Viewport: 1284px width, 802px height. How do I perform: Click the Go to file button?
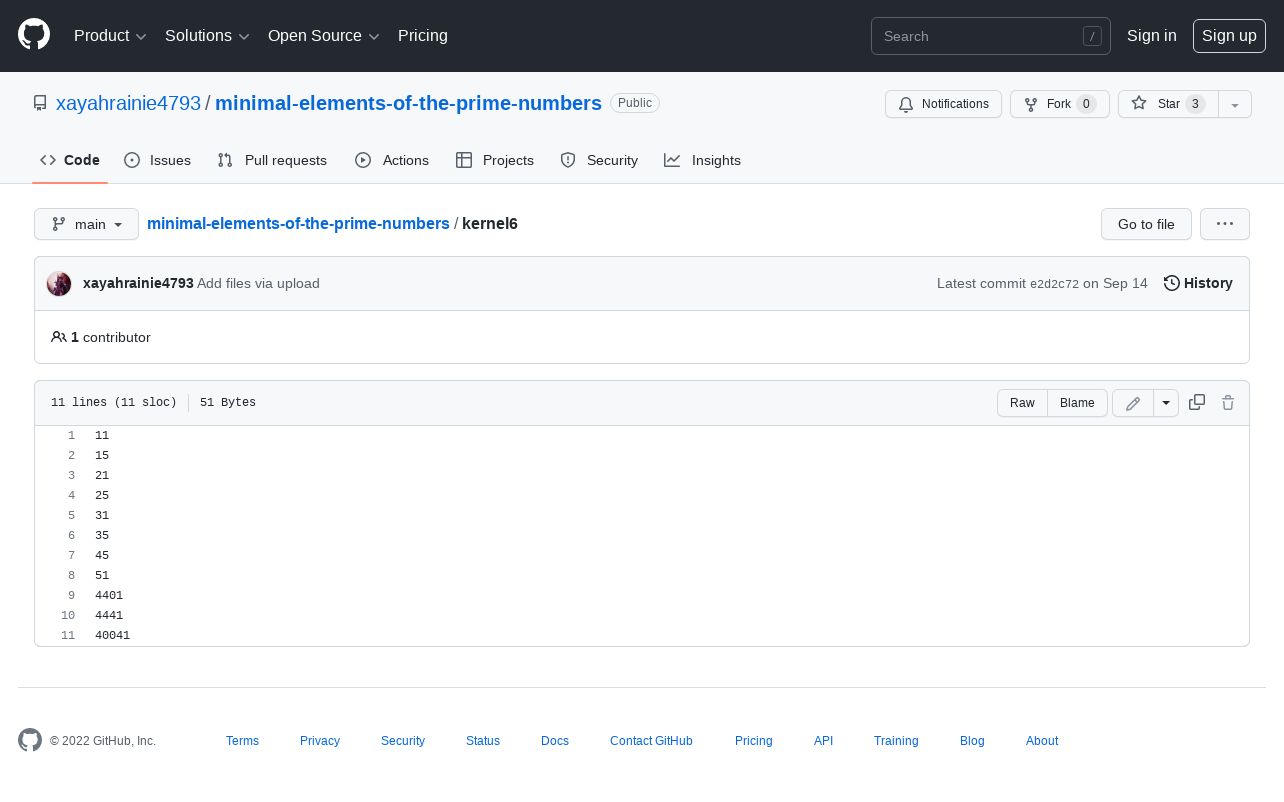point(1146,224)
